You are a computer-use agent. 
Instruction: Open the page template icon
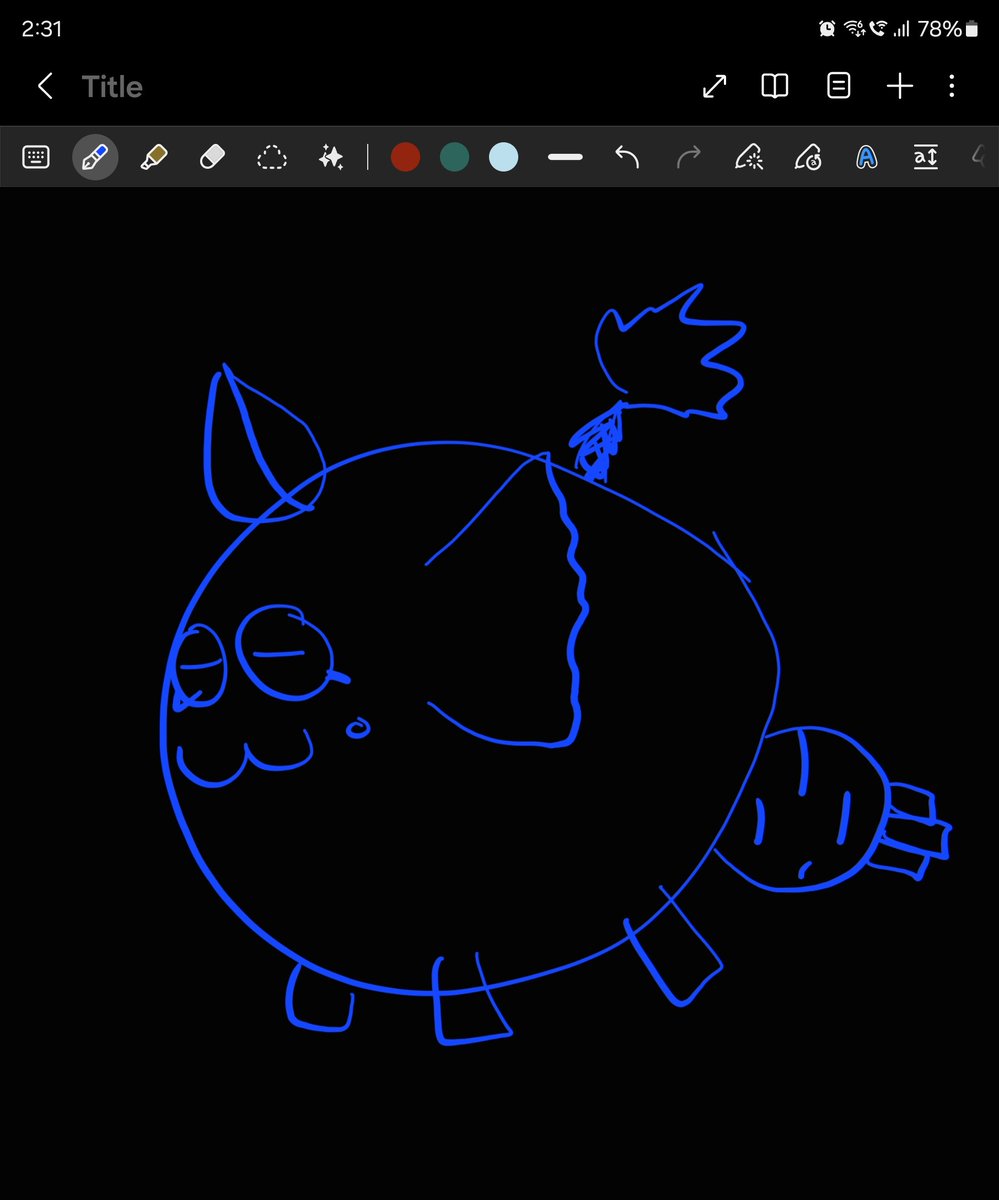click(839, 87)
